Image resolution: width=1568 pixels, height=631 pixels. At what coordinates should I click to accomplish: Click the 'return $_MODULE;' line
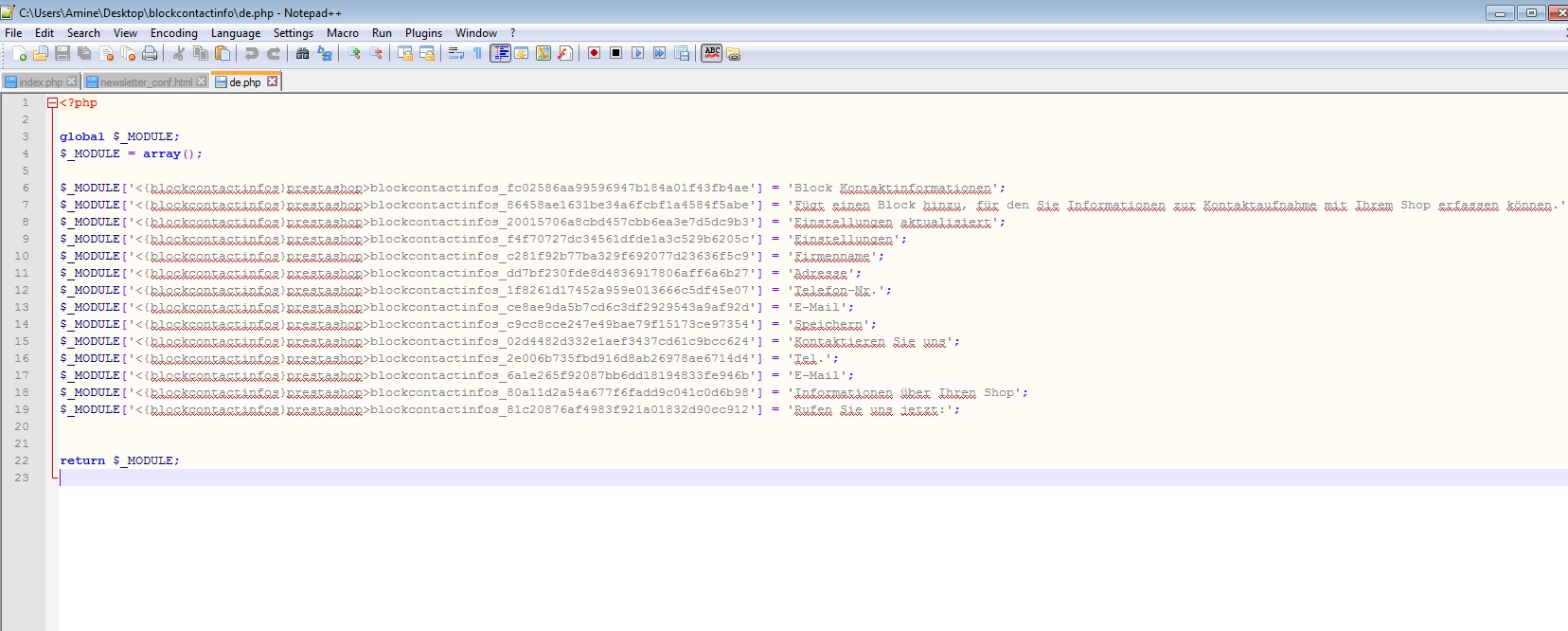point(119,460)
